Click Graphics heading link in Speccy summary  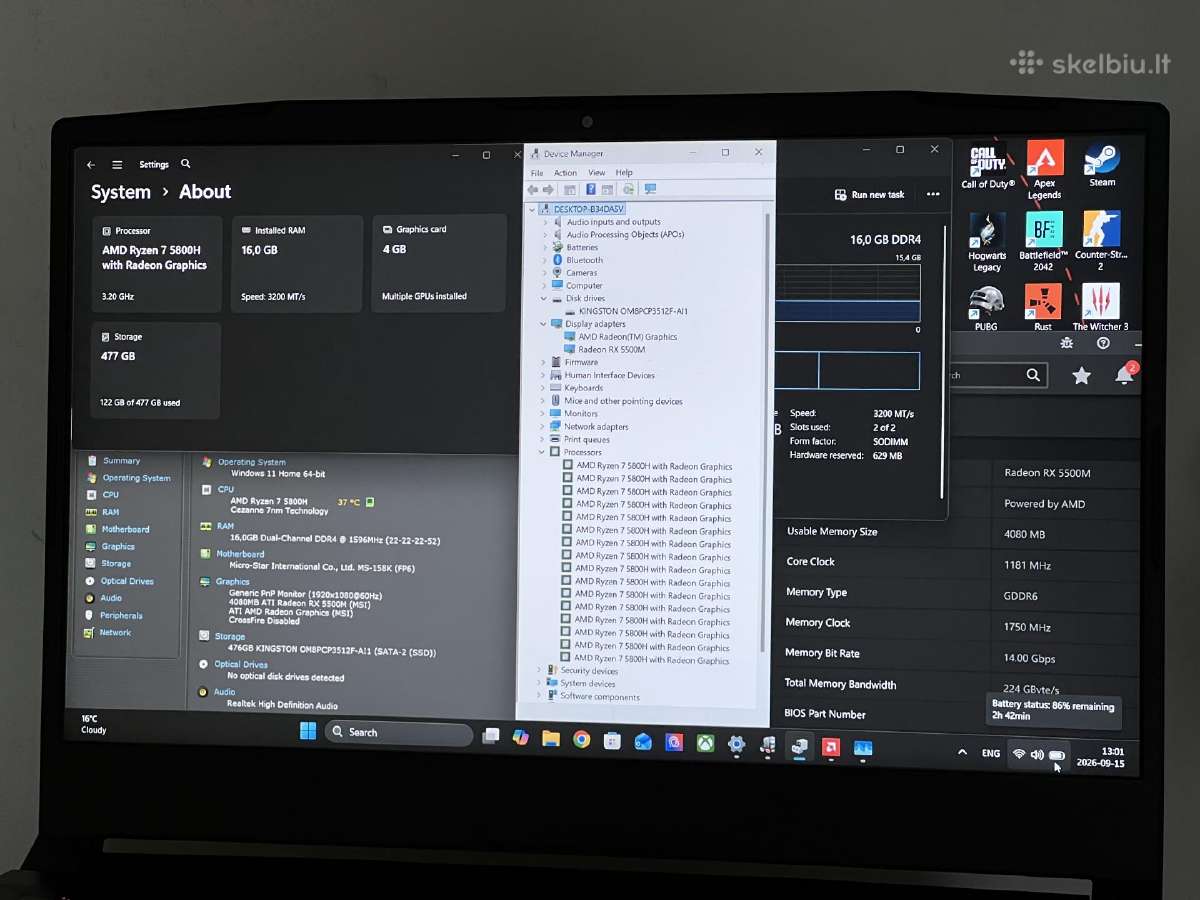click(232, 581)
